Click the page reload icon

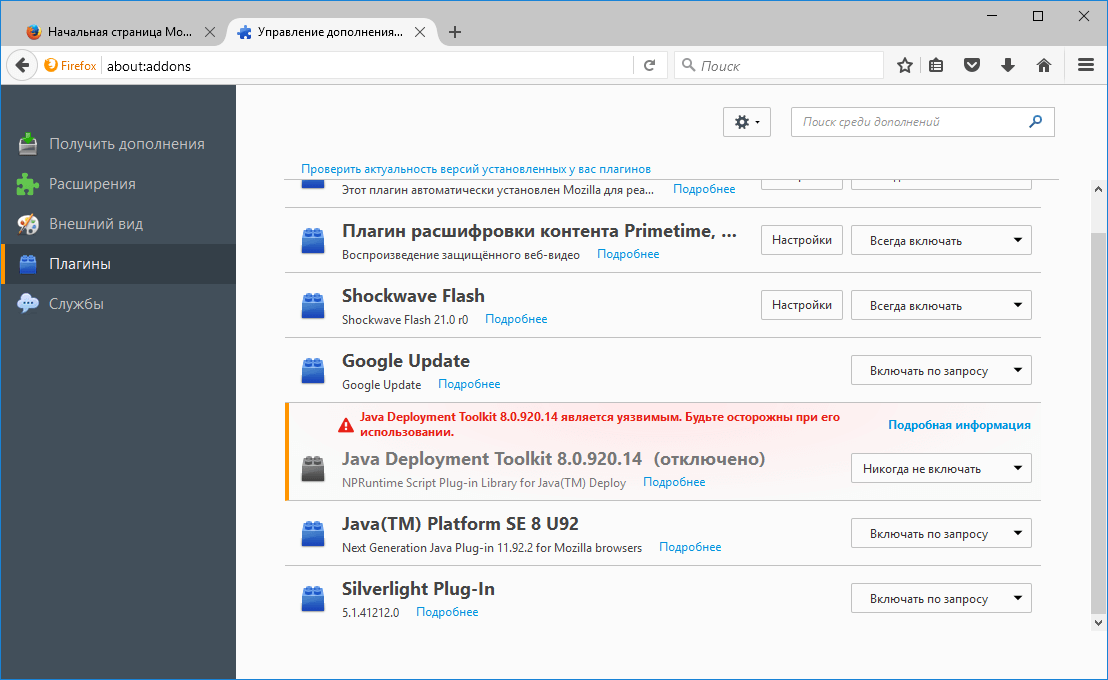point(649,64)
